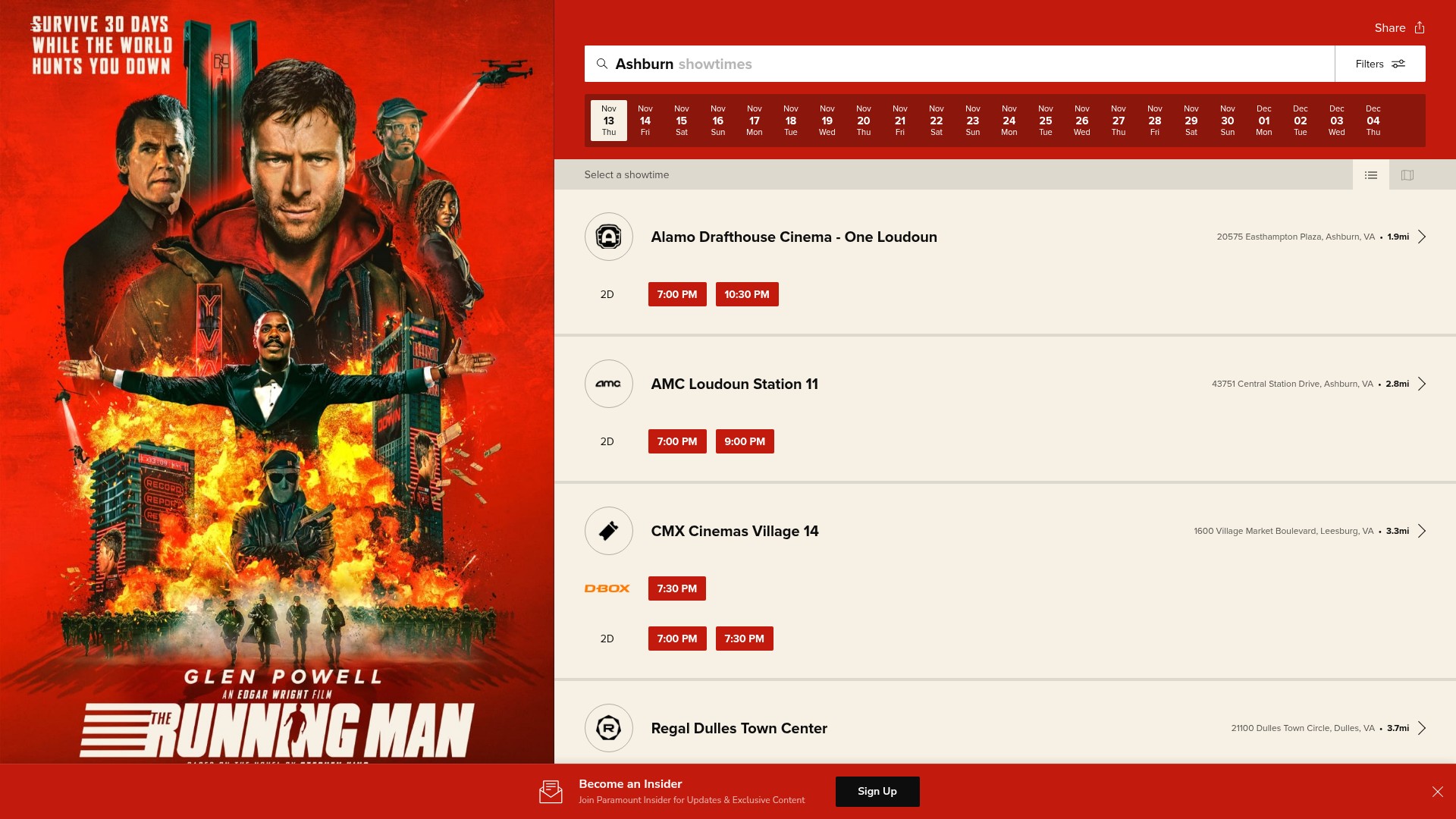Screen dimensions: 1456x819
Task: Book AMC Loudoun 7:00 PM showtime
Action: point(677,441)
